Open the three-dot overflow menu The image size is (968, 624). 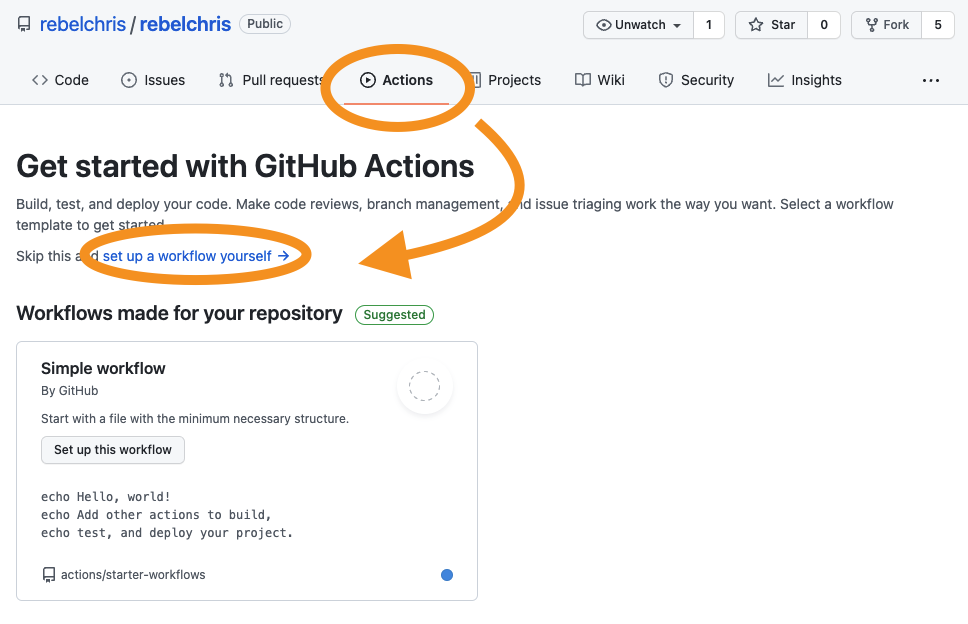click(x=931, y=80)
